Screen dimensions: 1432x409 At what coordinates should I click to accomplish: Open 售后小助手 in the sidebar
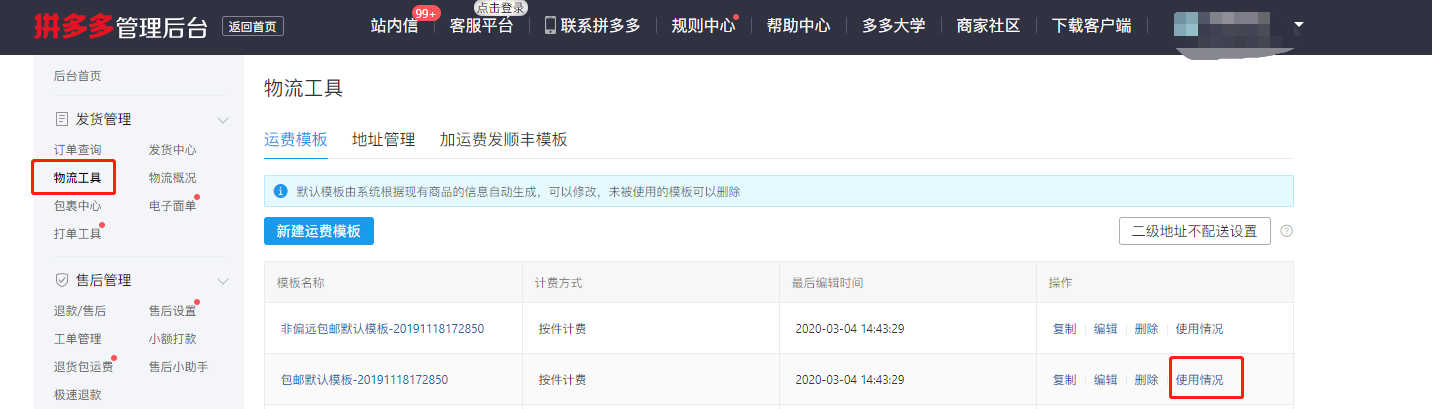click(x=178, y=367)
